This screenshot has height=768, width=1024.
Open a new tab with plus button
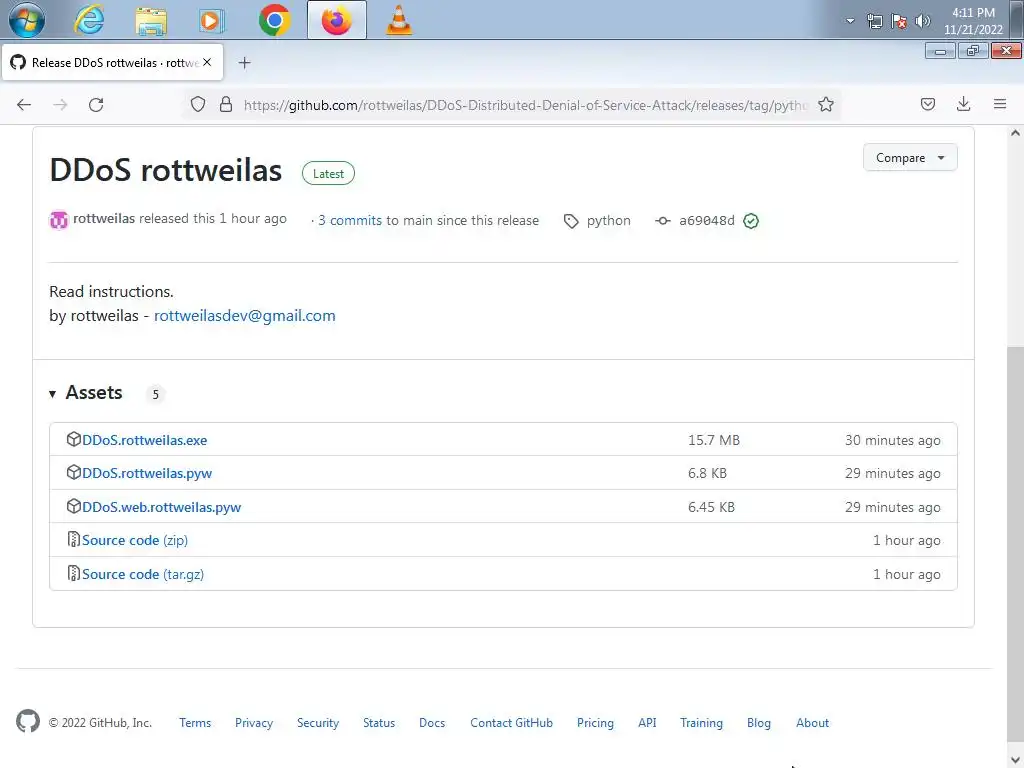click(244, 63)
